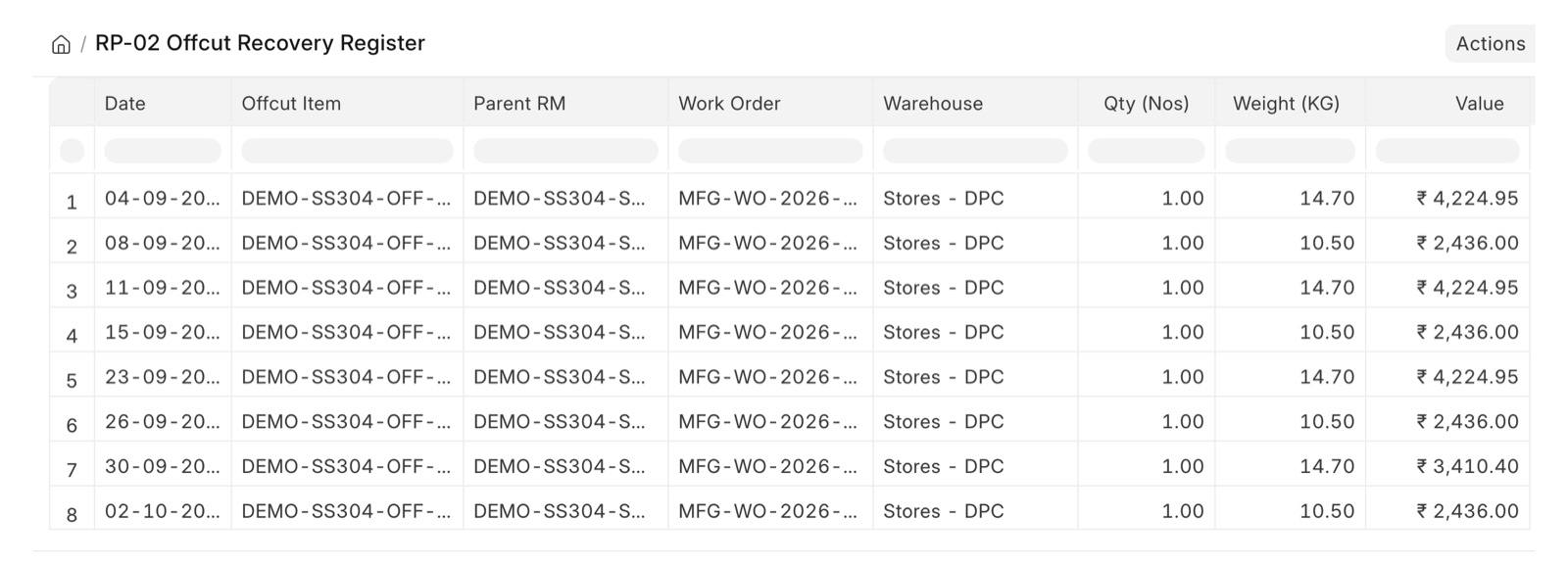Focus the Date column filter field
This screenshot has height=564, width=1568.
tap(163, 151)
